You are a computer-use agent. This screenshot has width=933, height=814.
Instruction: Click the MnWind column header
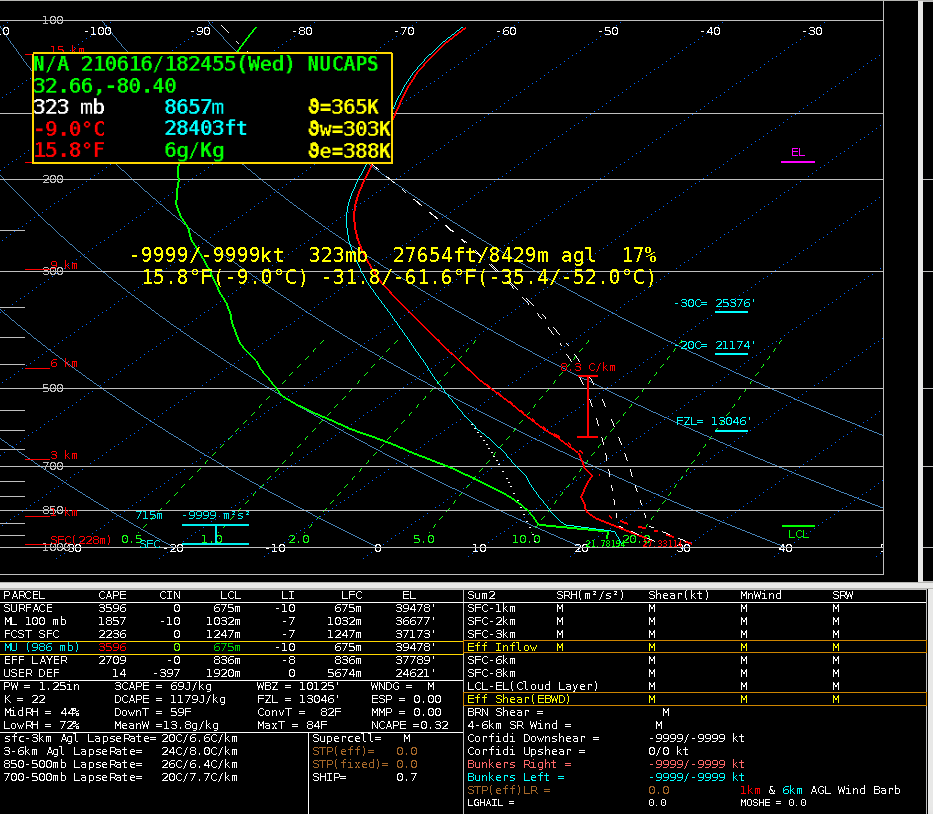coord(760,595)
